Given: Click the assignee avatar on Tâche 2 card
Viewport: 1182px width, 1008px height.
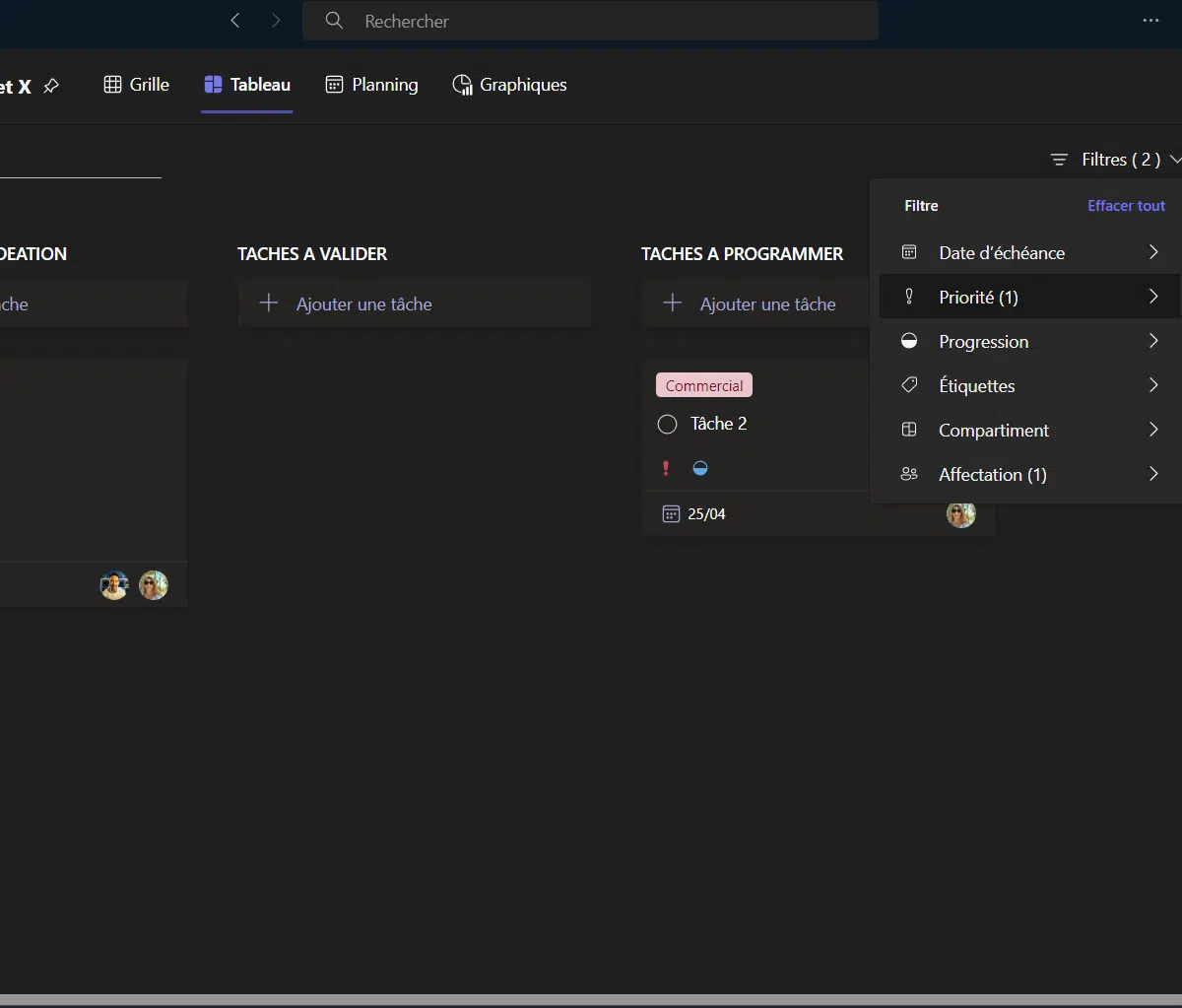Looking at the screenshot, I should [x=960, y=513].
